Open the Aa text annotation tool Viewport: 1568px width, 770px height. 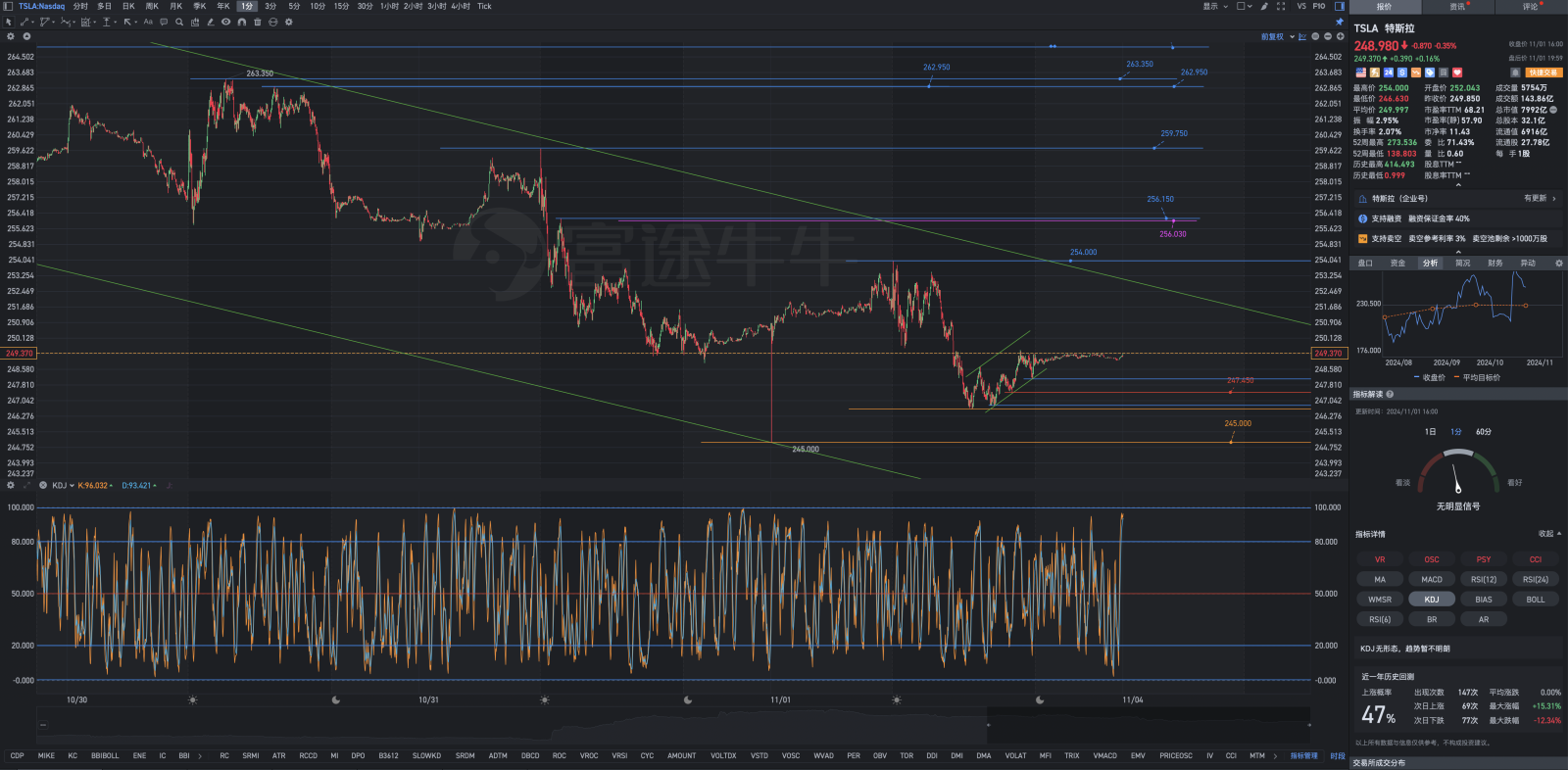click(148, 22)
